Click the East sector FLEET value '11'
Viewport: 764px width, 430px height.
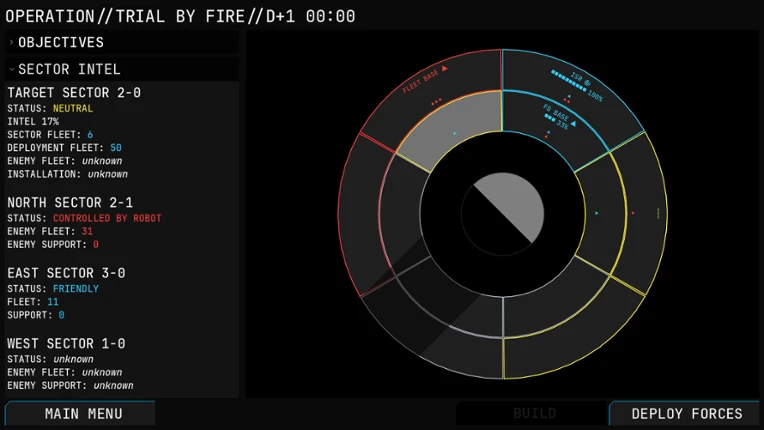pos(53,301)
